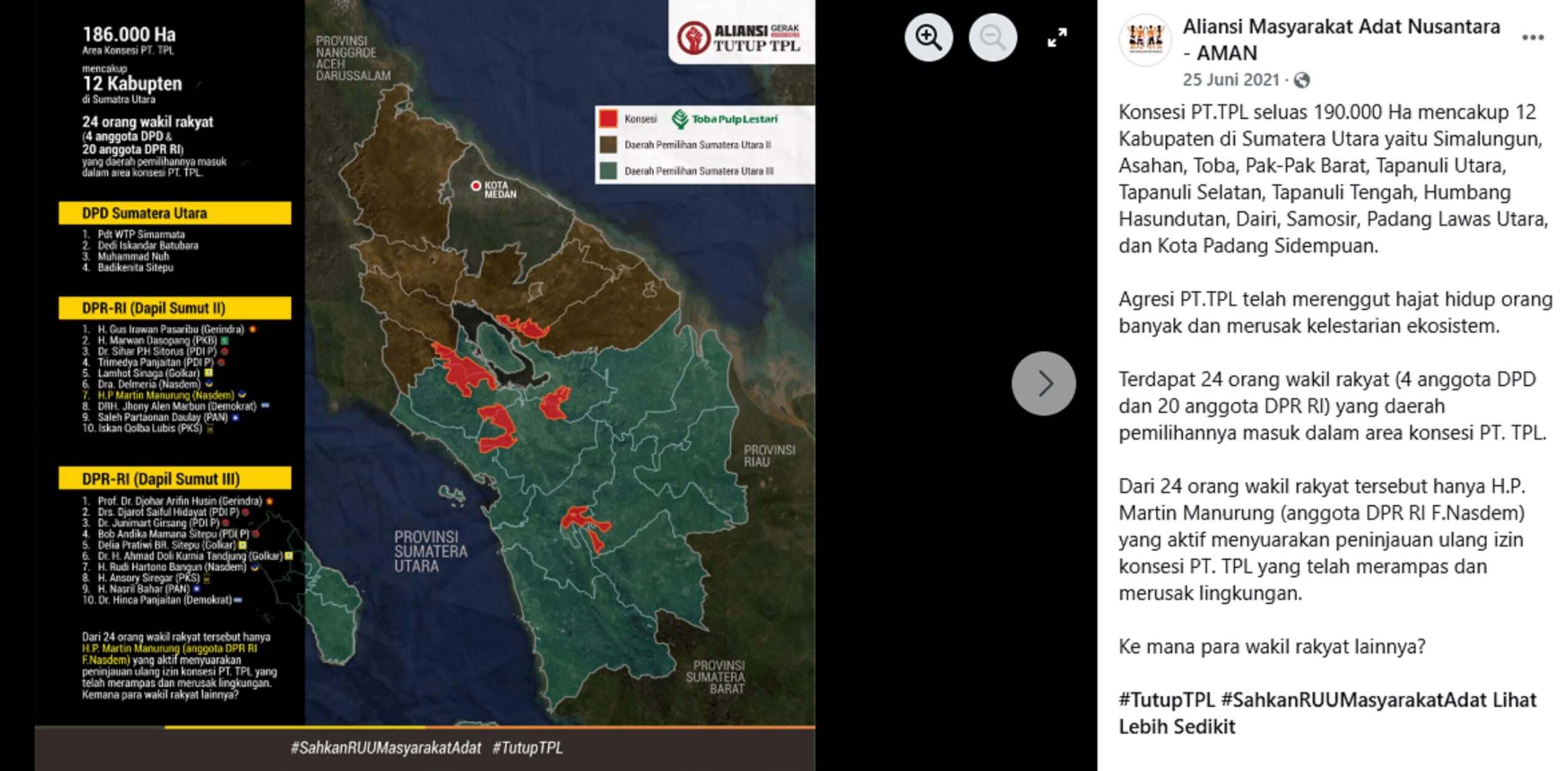The image size is (1568, 771).
Task: Open the post options three-dot menu
Action: click(x=1532, y=37)
